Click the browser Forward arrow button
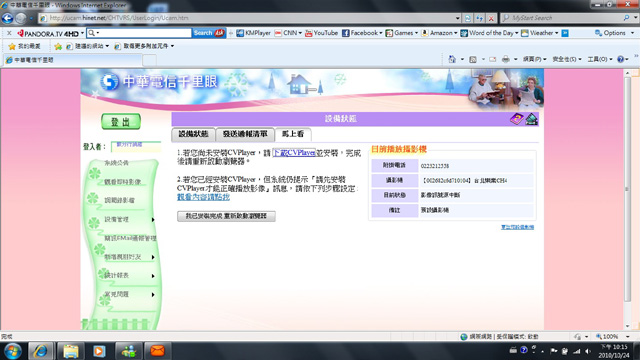The width and height of the screenshot is (640, 360). (21, 18)
